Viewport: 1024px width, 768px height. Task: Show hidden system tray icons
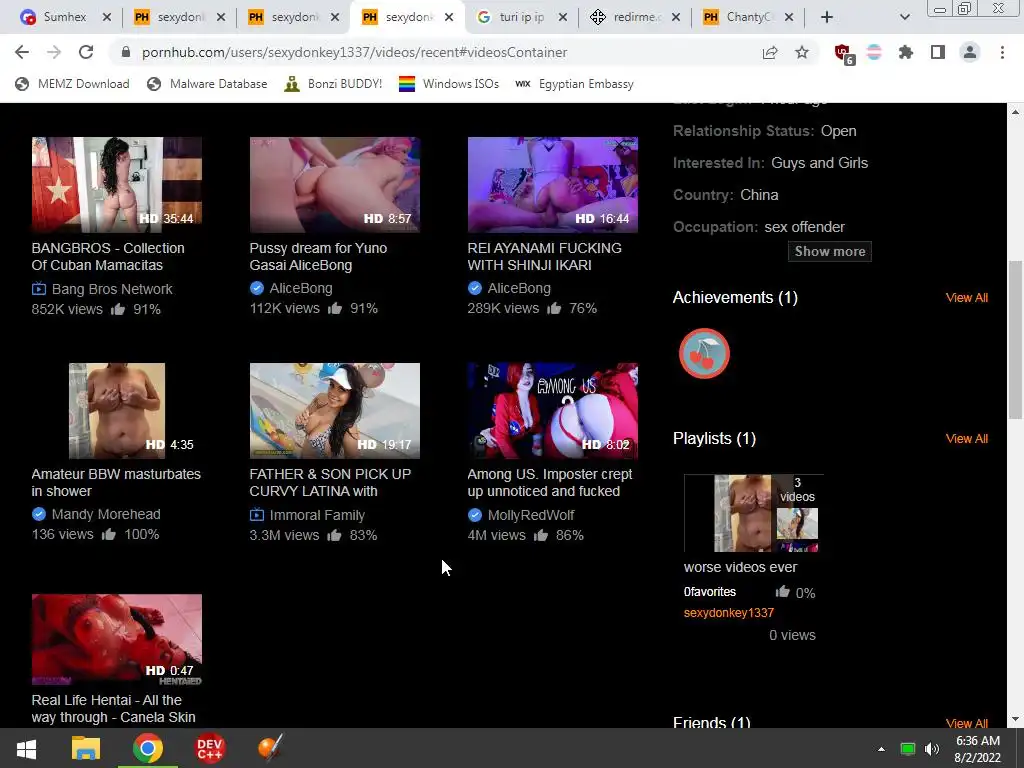point(881,749)
